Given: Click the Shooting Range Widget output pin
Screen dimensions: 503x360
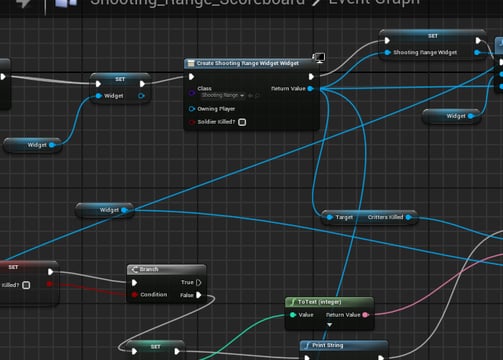Looking at the screenshot, I should 477,52.
